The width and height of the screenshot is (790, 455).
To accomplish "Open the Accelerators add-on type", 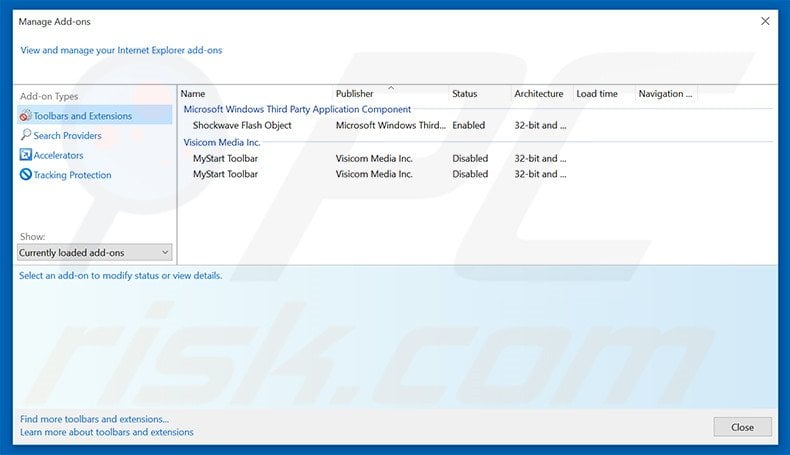I will point(58,155).
